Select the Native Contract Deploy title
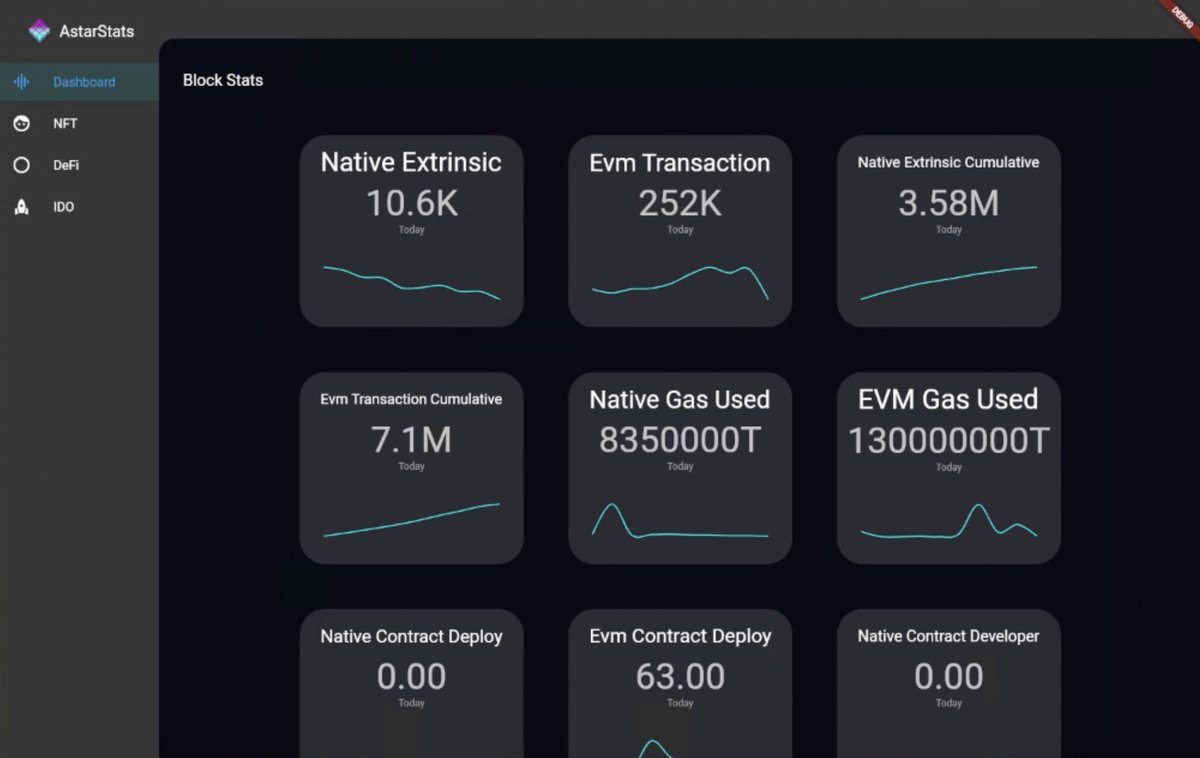 (411, 636)
